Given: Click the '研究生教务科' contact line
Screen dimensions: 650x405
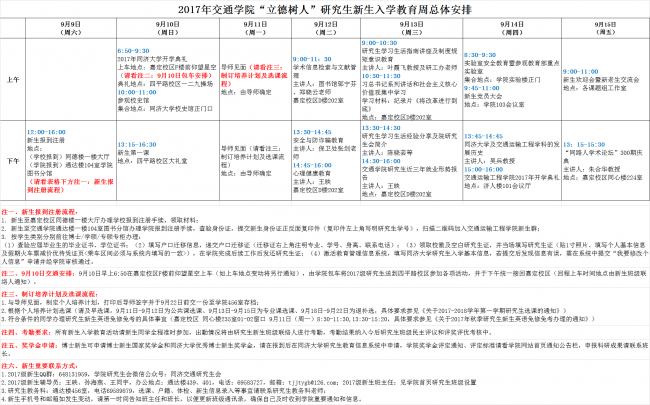Looking at the screenshot, I should [163, 390].
